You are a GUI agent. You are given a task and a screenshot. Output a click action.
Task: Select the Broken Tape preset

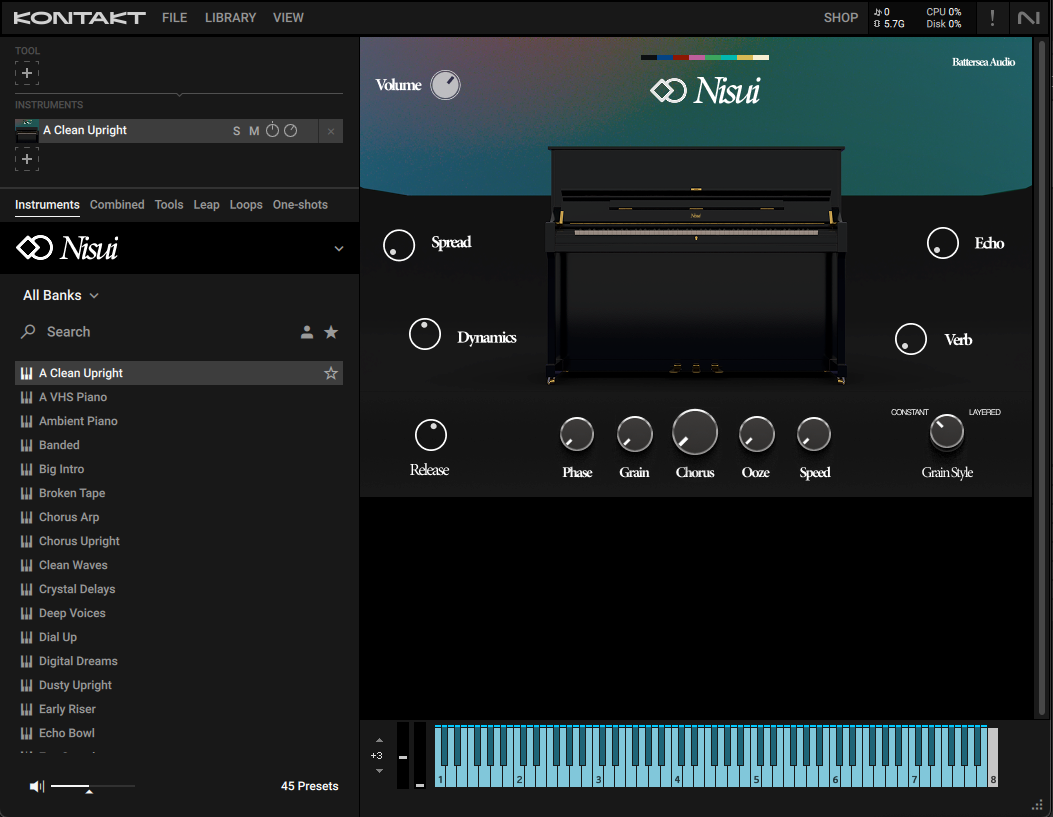[x=72, y=493]
